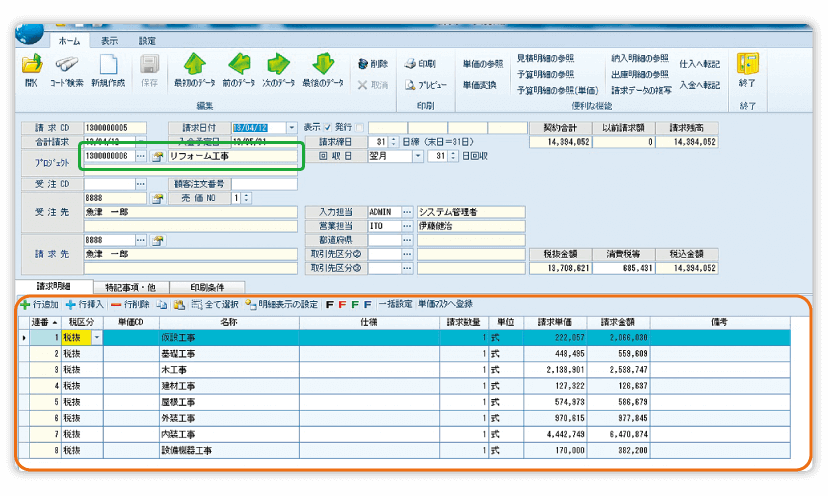The height and width of the screenshot is (496, 828).
Task: Switch to the 設定 ribbon tab
Action: pos(147,41)
